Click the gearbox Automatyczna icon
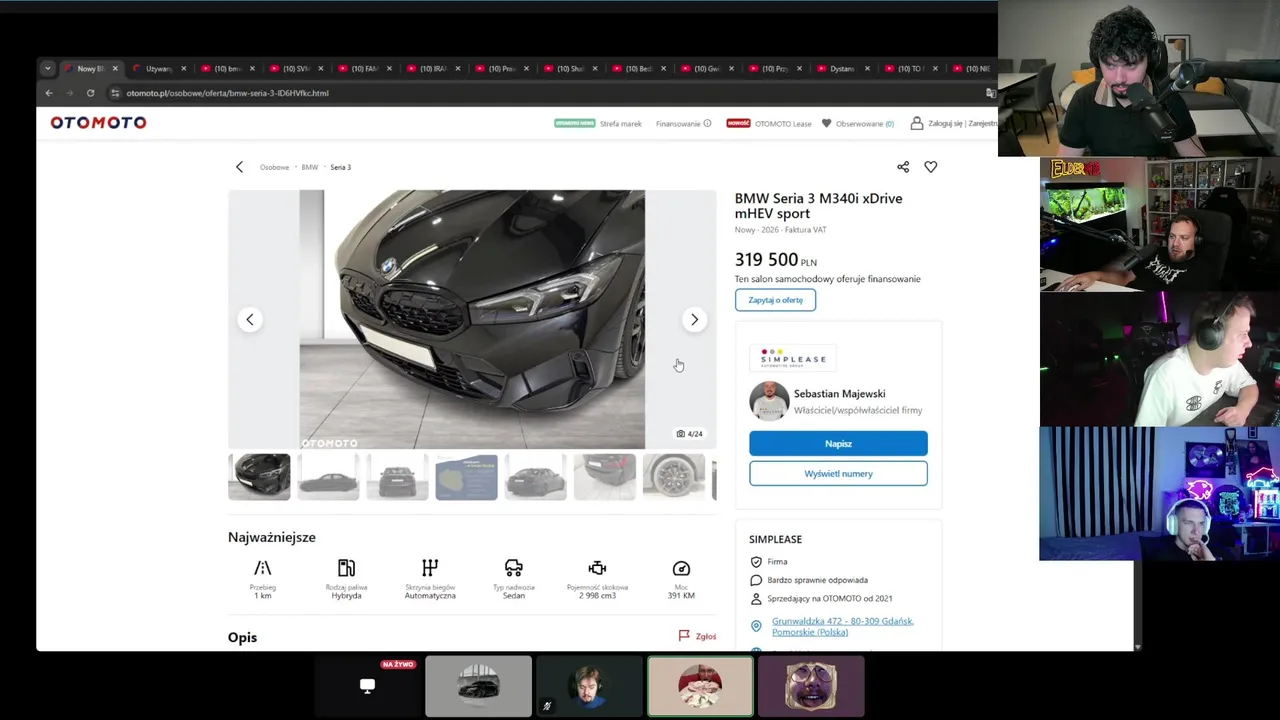 point(430,568)
